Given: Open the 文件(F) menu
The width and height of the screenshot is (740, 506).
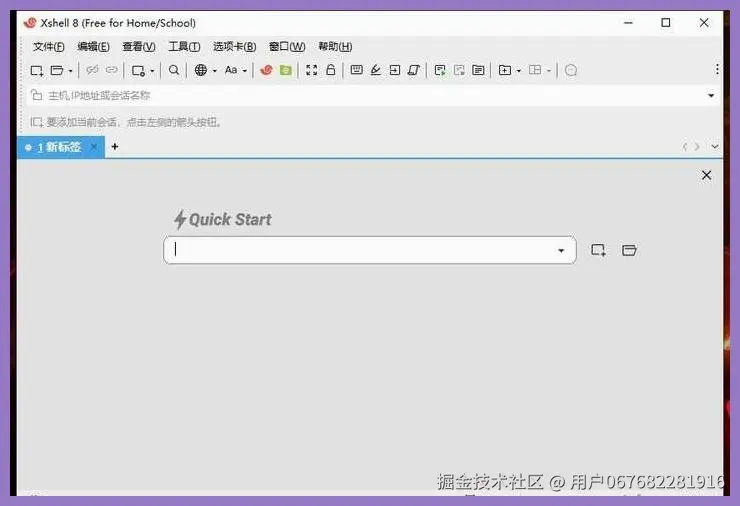Looking at the screenshot, I should tap(49, 46).
